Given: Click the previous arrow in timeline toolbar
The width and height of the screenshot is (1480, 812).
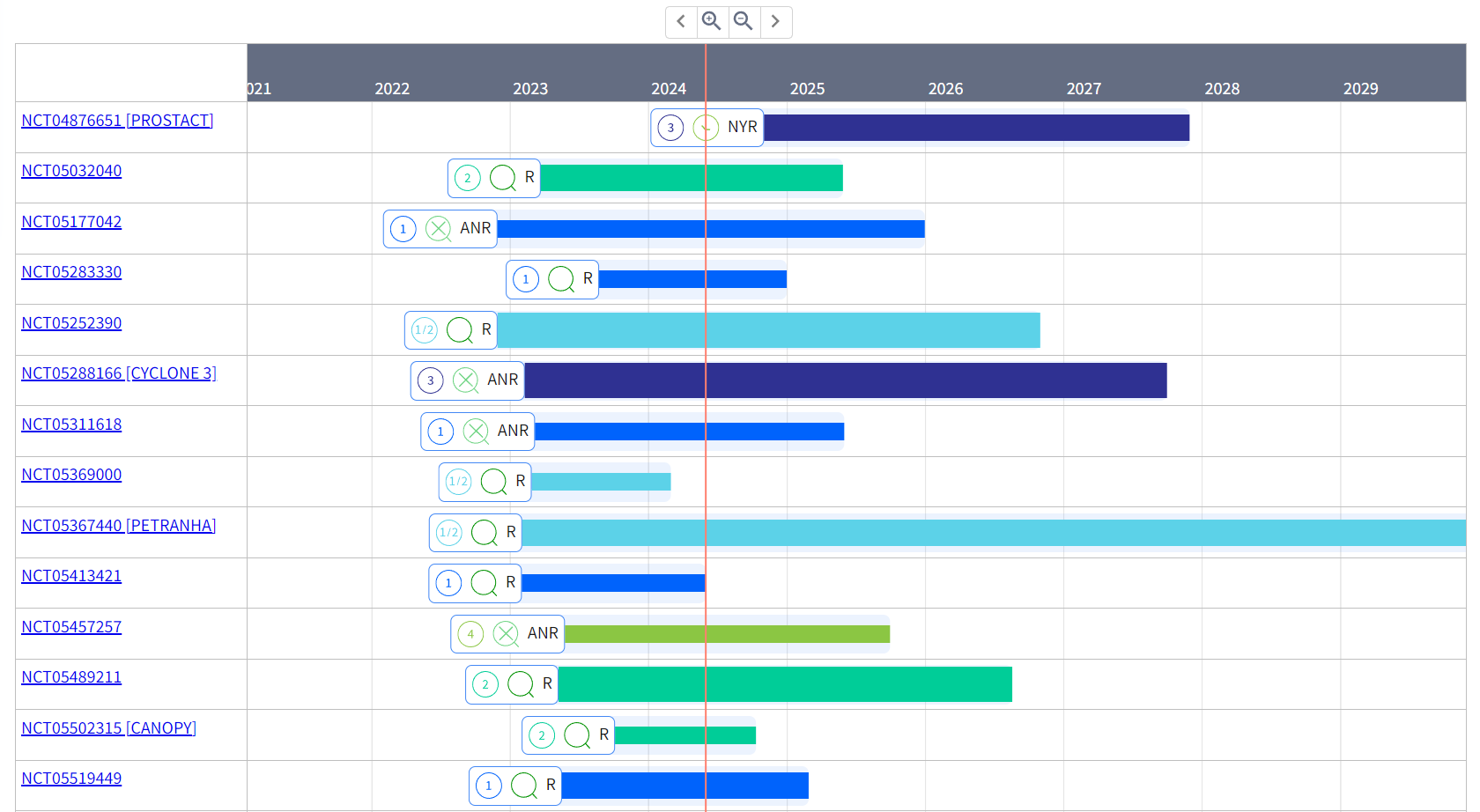Looking at the screenshot, I should click(x=681, y=22).
